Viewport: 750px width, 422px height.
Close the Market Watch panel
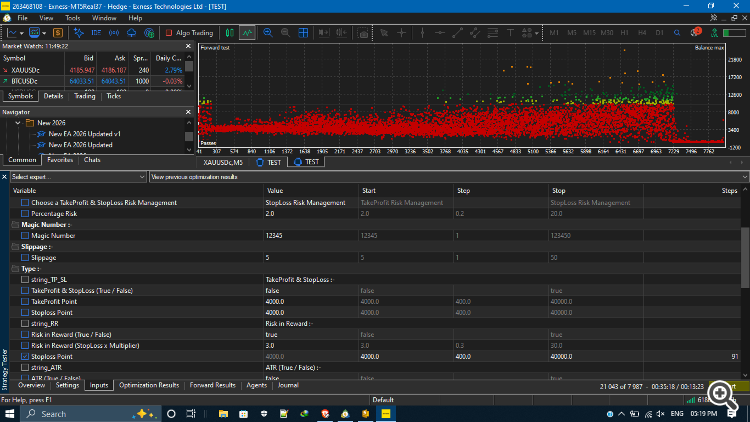(x=188, y=46)
